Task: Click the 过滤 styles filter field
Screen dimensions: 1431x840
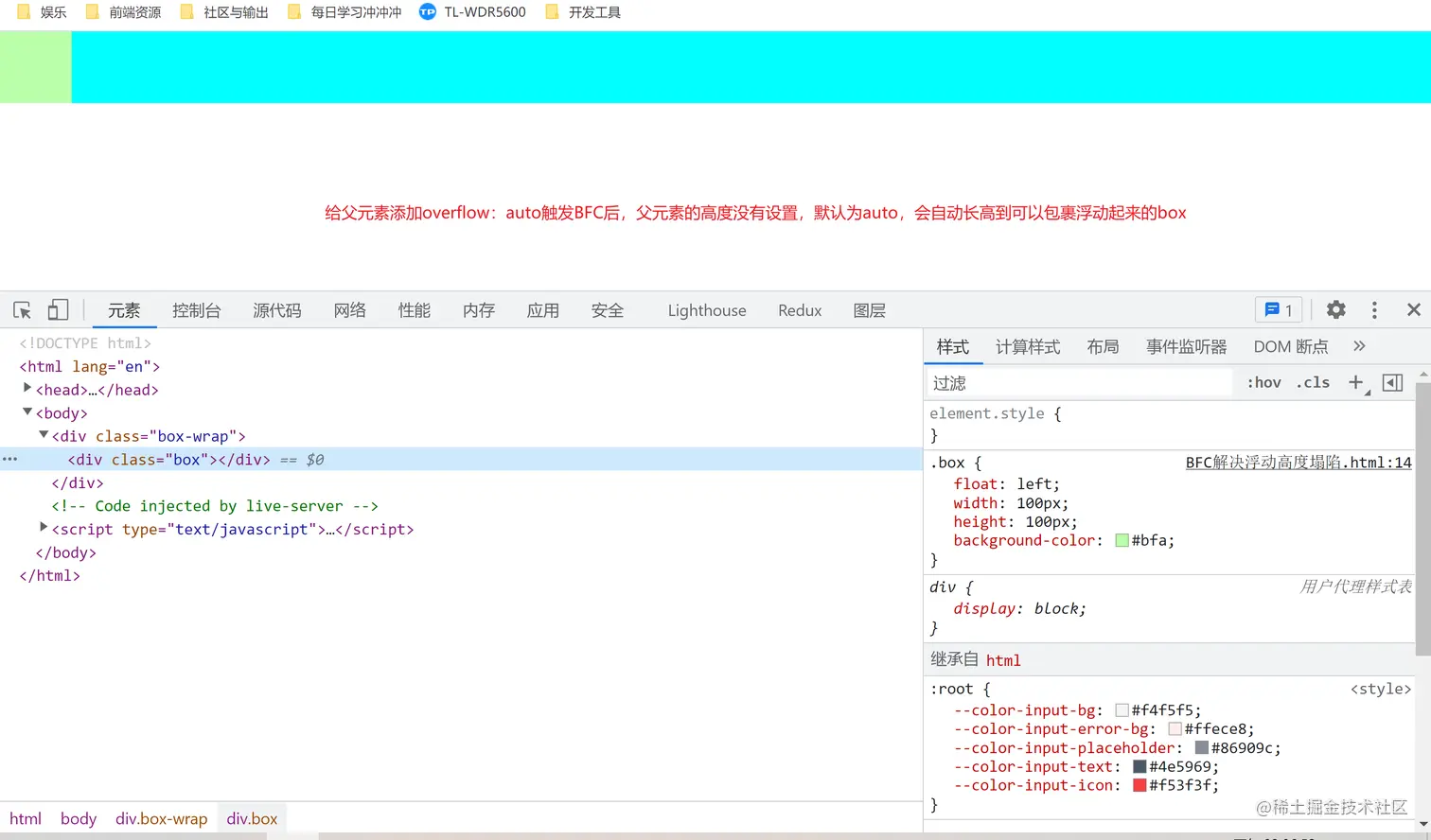Action: click(x=1079, y=383)
